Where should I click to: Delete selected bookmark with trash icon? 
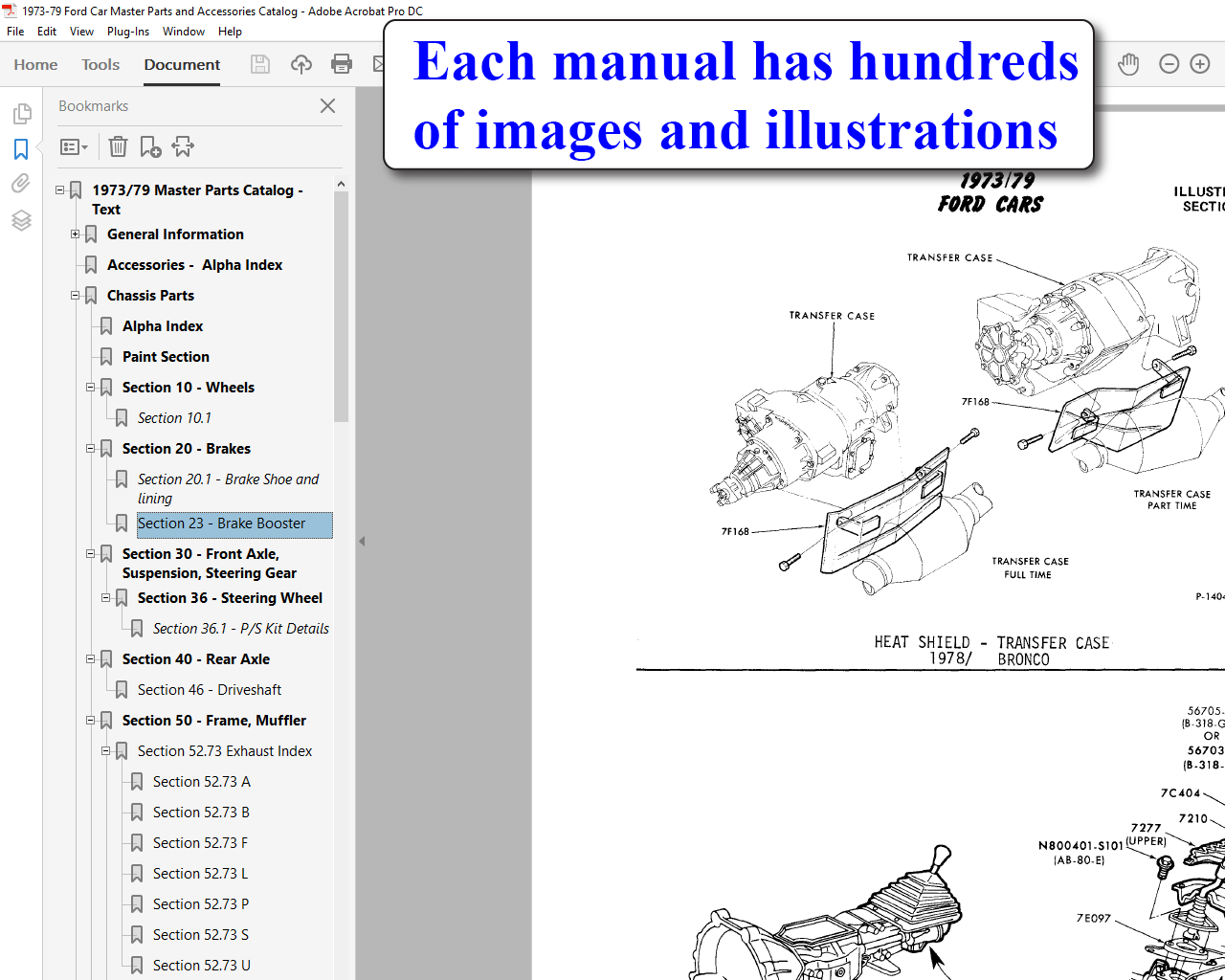click(118, 146)
